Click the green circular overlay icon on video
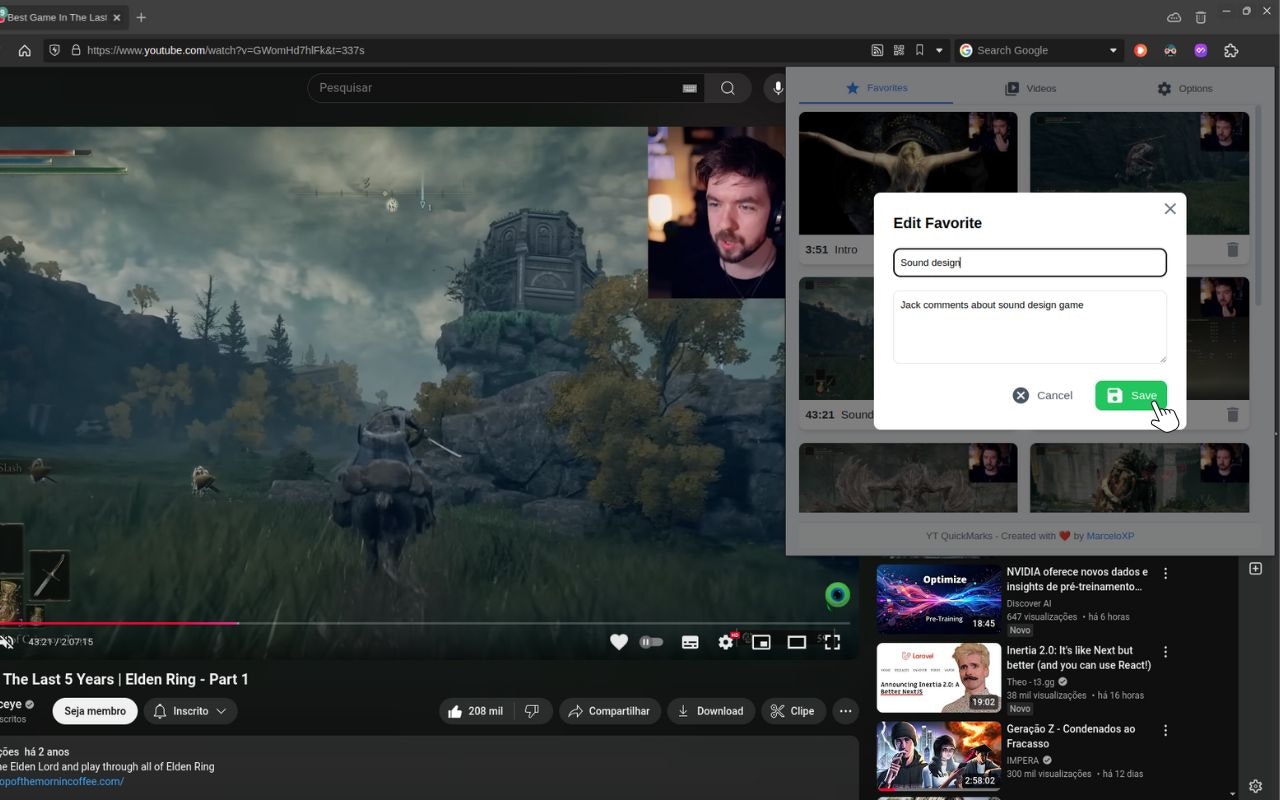 837,595
